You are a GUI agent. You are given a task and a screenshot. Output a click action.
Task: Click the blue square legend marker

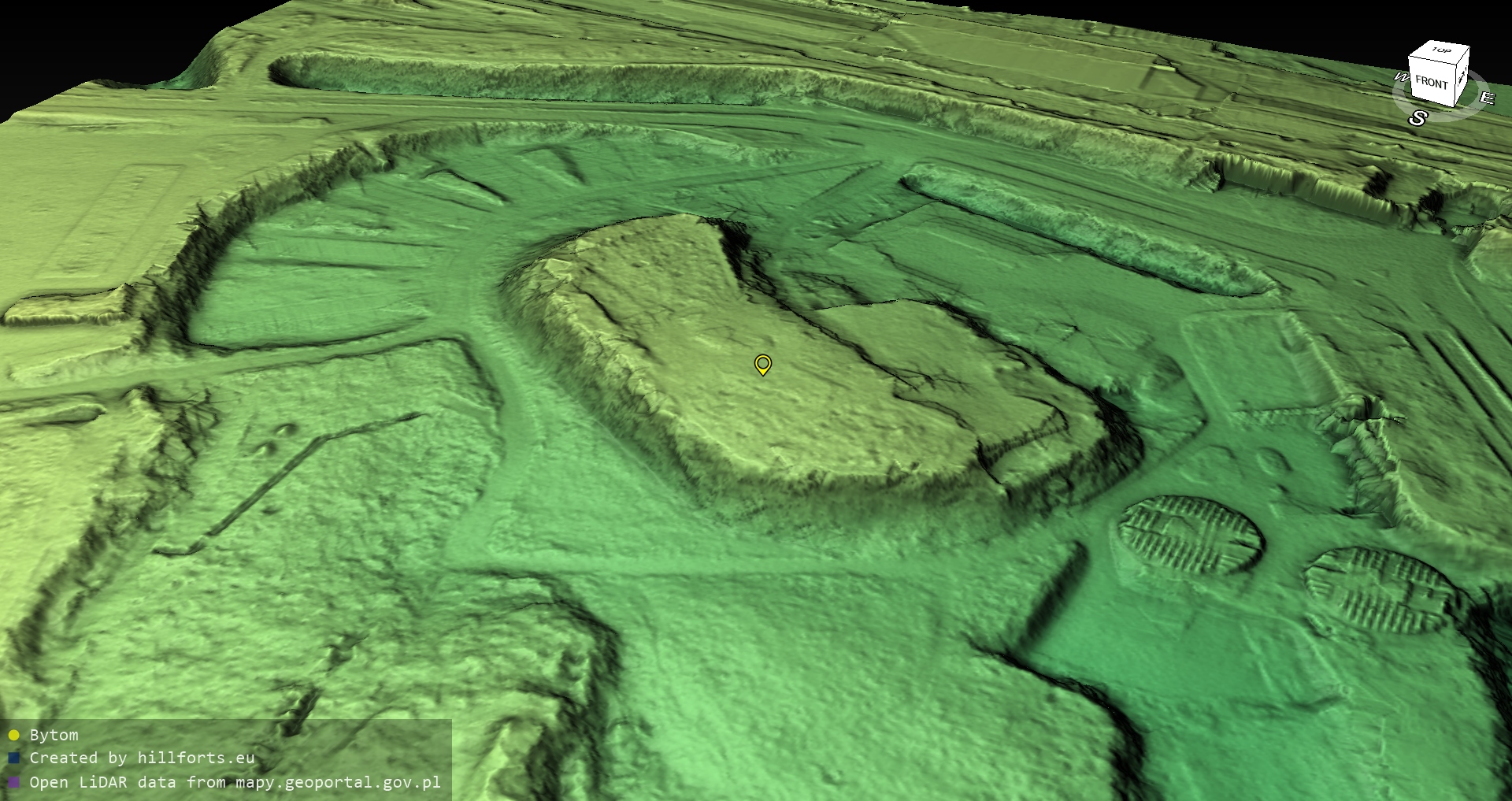pos(13,758)
